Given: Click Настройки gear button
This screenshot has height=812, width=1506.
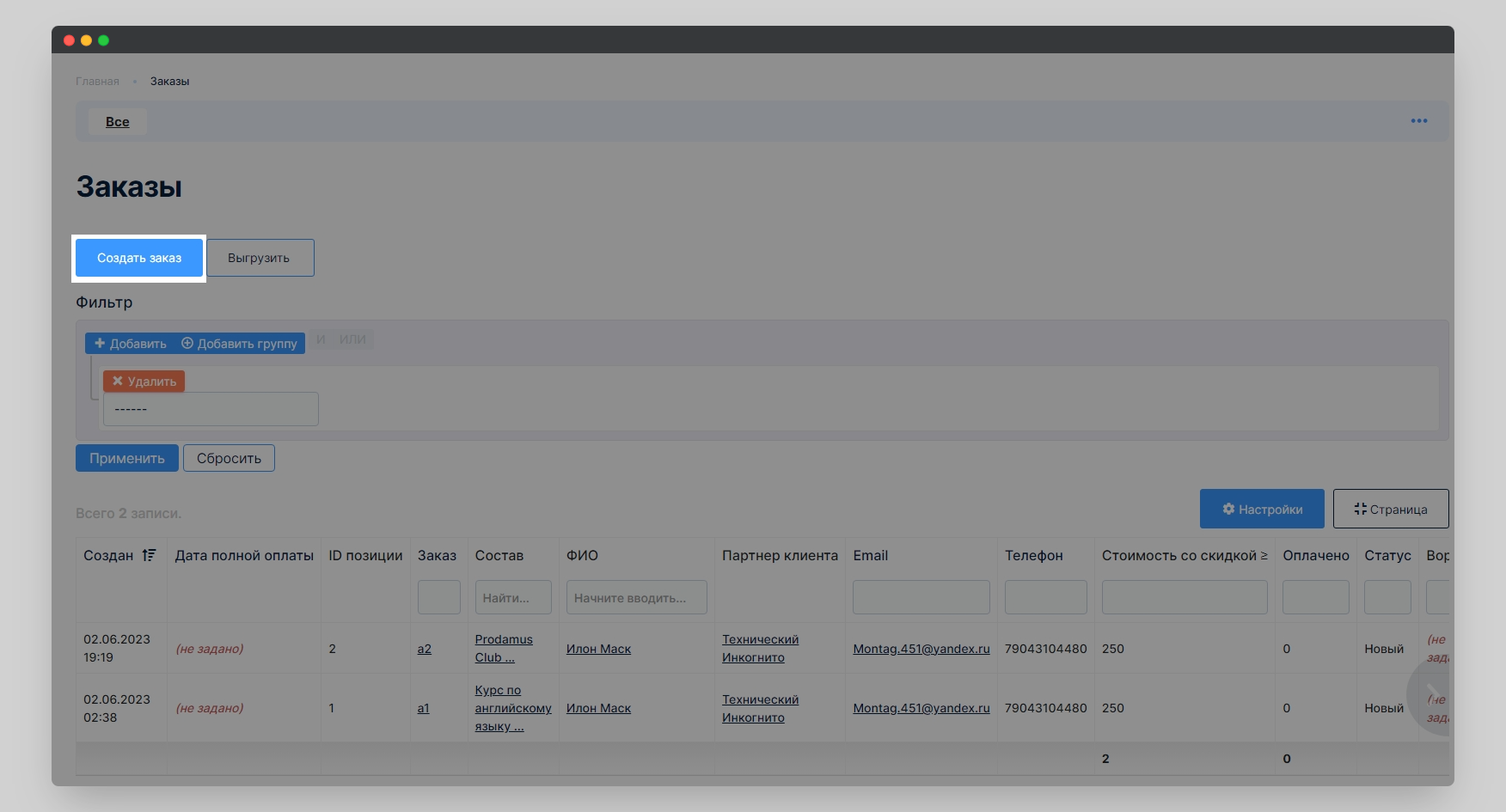Looking at the screenshot, I should tap(1262, 510).
